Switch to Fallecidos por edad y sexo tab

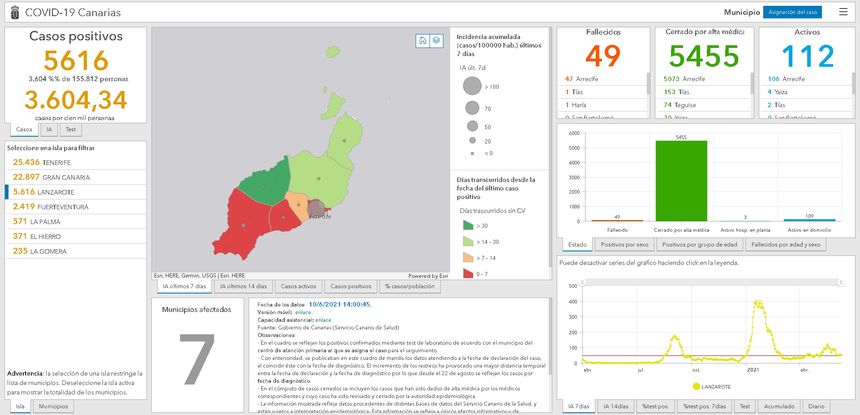(x=786, y=244)
